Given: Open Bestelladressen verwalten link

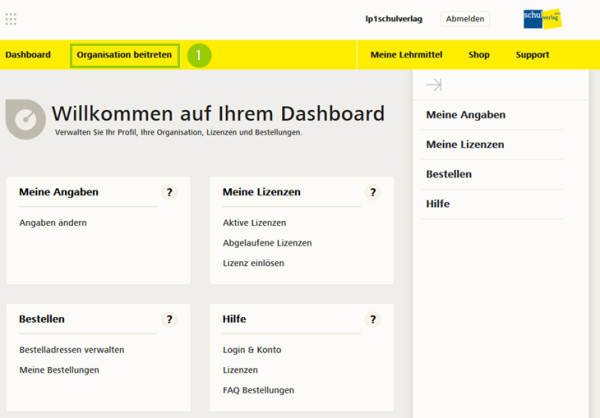Looking at the screenshot, I should [x=72, y=350].
